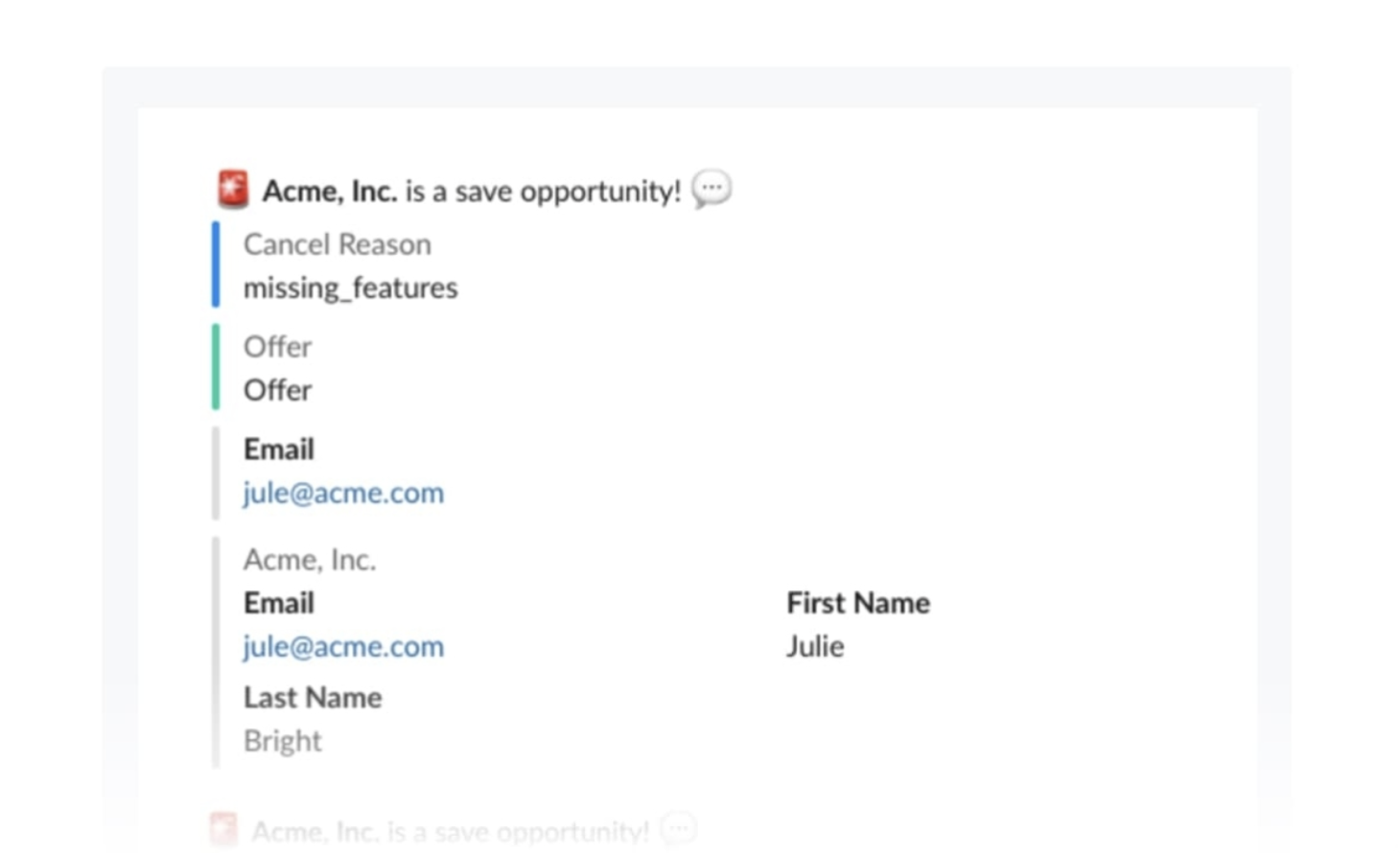Click the dark 'Offer' value text

(277, 391)
